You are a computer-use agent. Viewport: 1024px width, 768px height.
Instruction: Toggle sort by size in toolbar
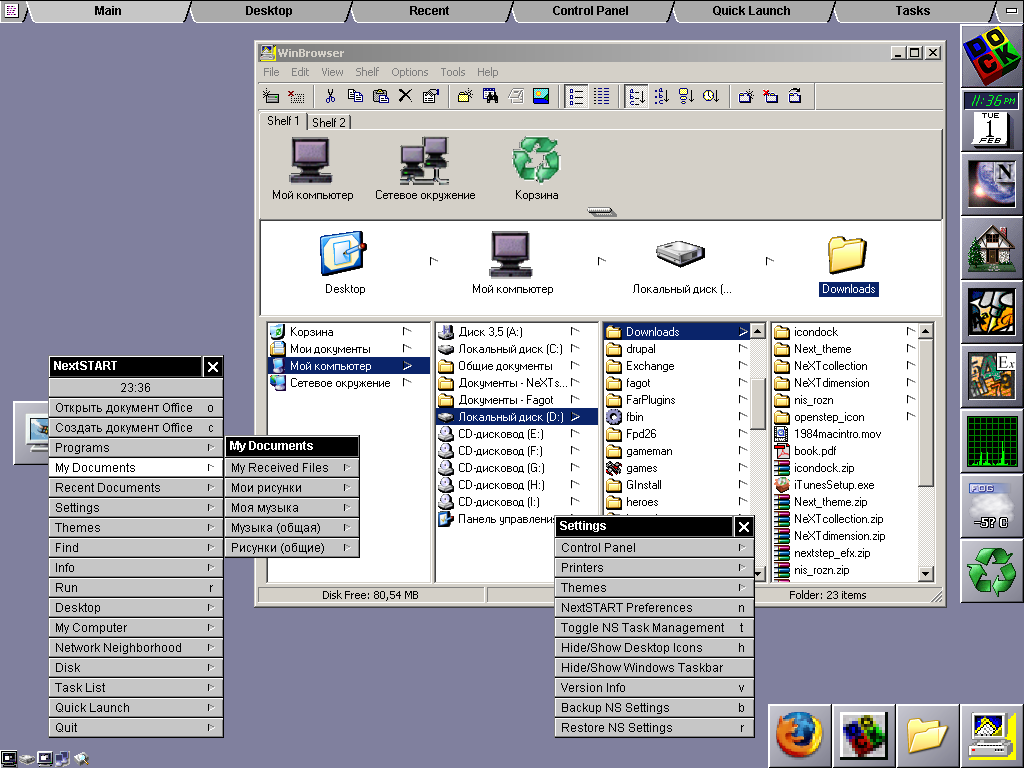[x=686, y=97]
